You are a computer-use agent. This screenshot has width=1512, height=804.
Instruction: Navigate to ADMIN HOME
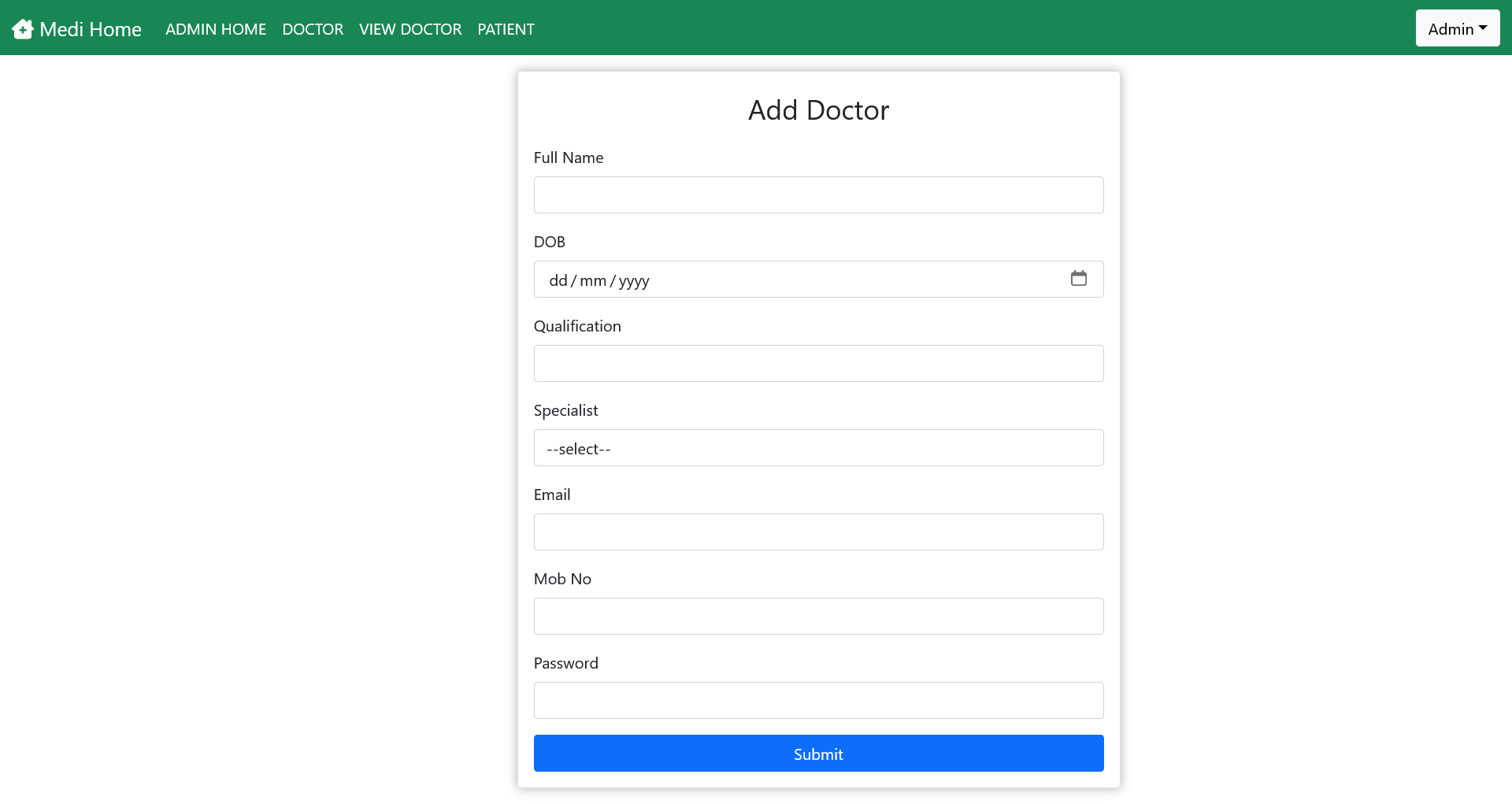[x=215, y=29]
